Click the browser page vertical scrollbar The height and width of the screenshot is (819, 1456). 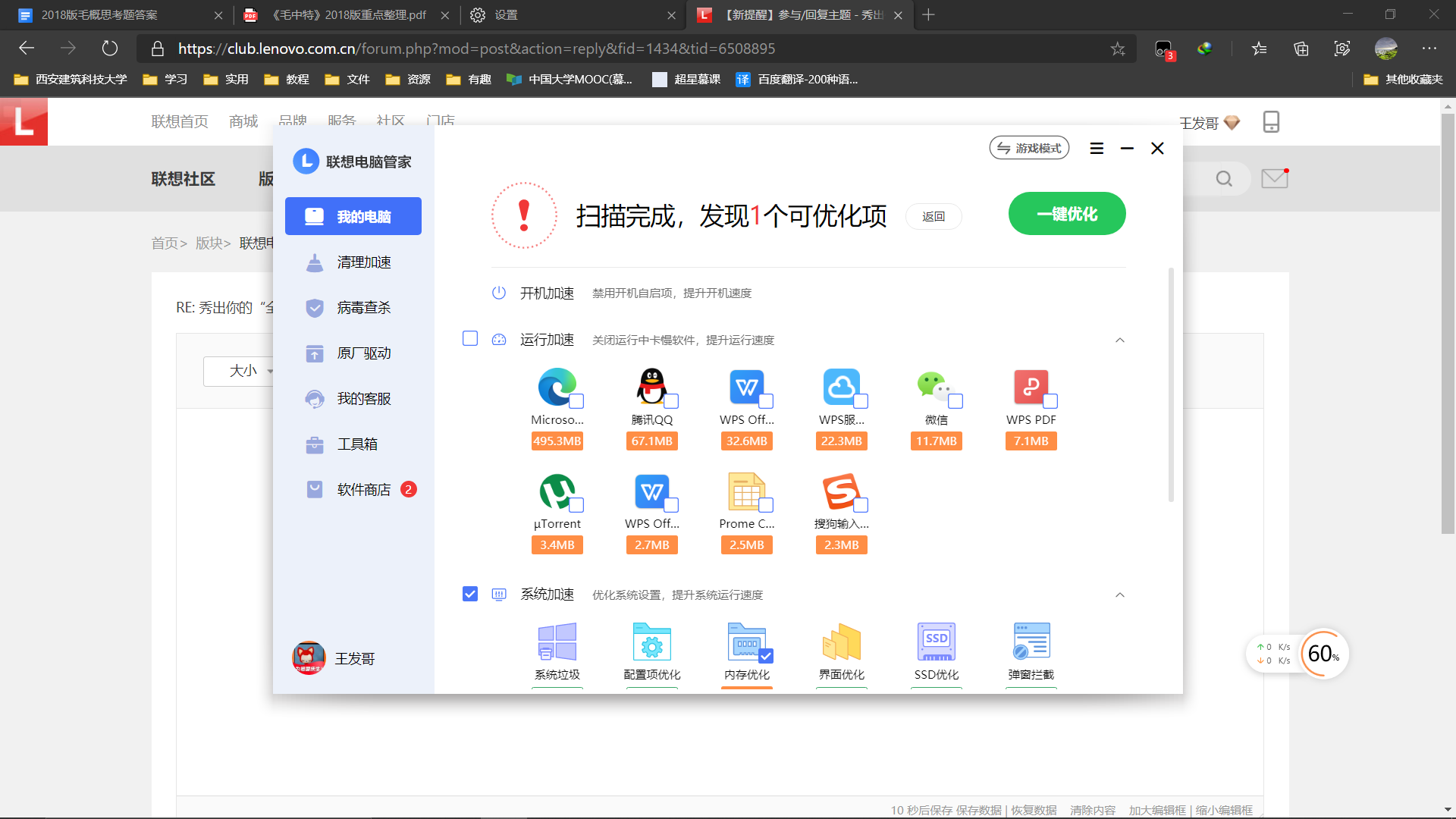(x=1448, y=324)
